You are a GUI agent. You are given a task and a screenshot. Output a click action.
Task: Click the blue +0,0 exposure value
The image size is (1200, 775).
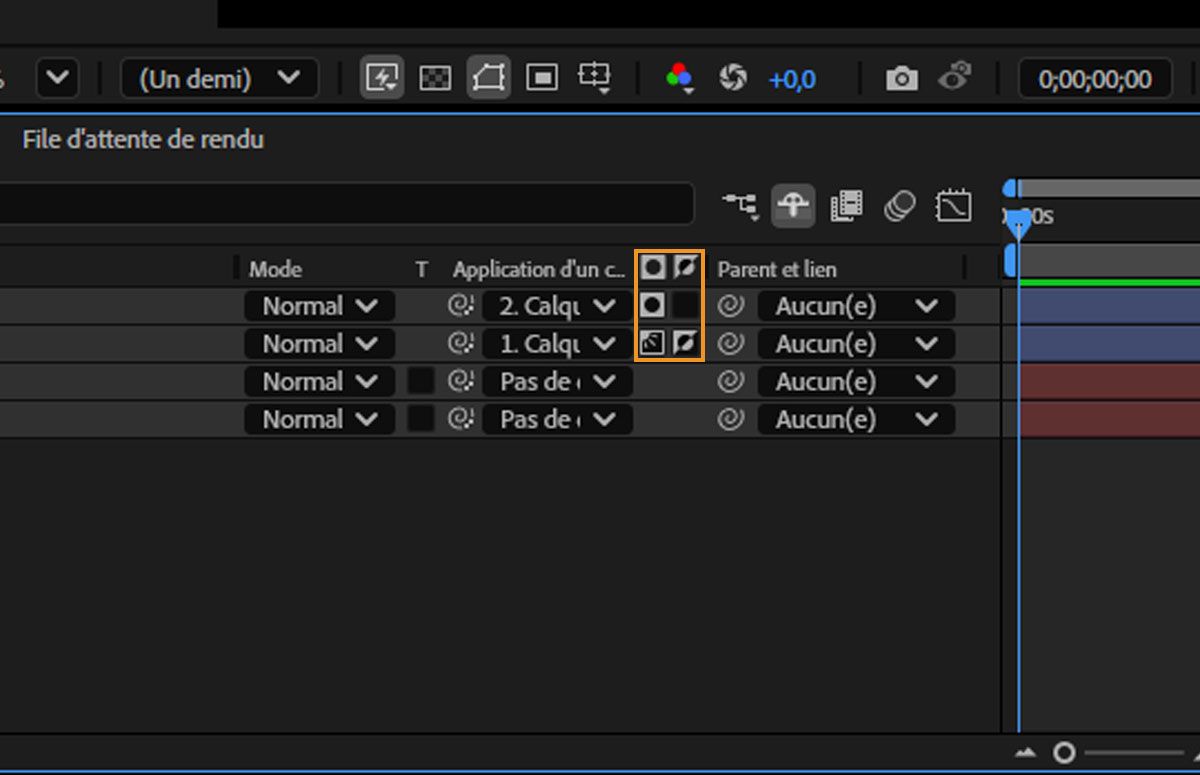[x=791, y=79]
